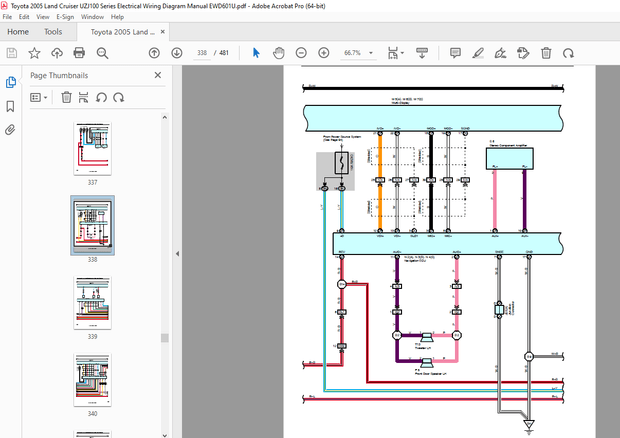Select page 340 thumbnail
The height and width of the screenshot is (438, 620).
click(x=93, y=380)
